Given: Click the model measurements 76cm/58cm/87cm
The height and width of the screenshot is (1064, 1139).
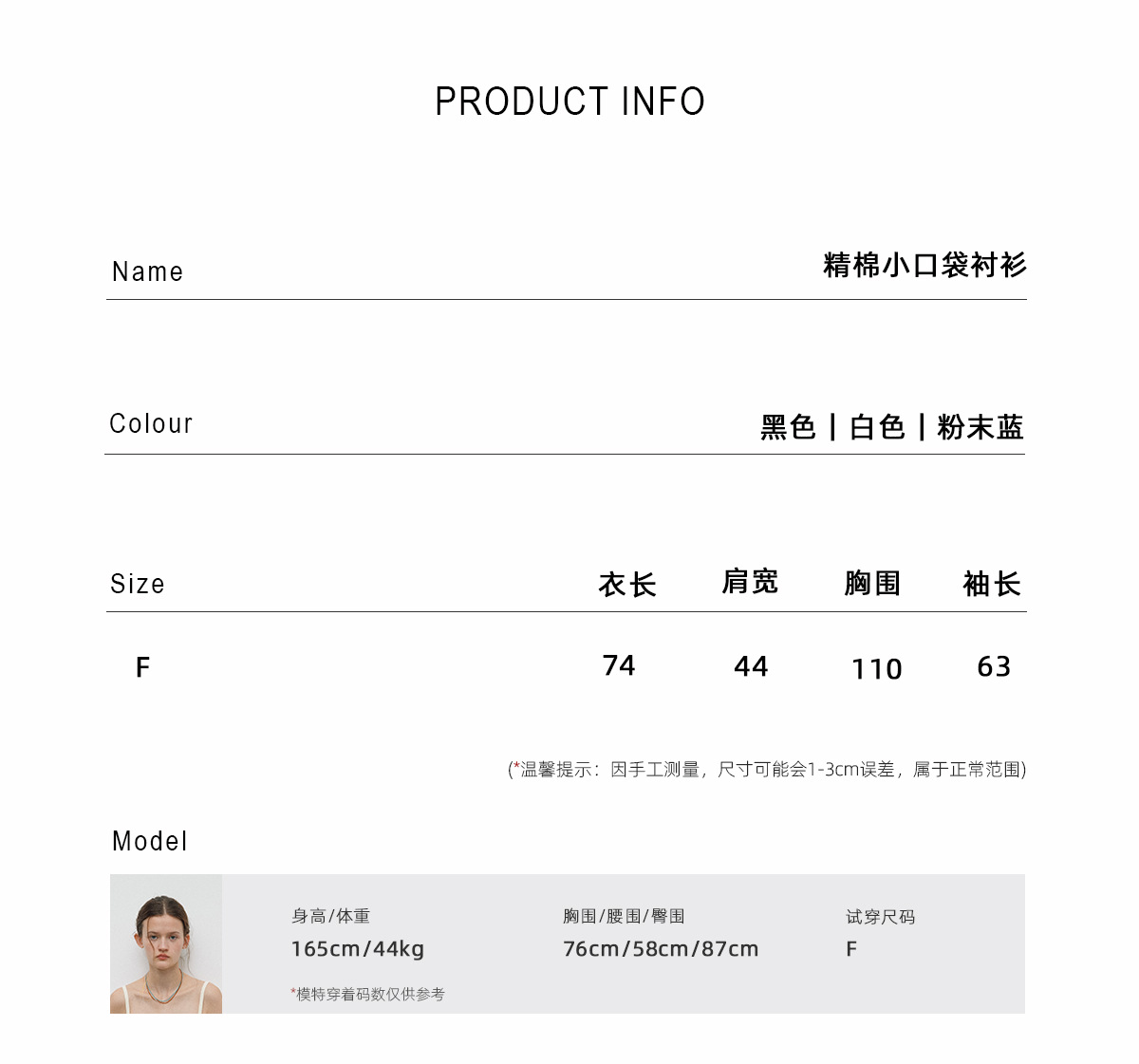Looking at the screenshot, I should [x=661, y=948].
